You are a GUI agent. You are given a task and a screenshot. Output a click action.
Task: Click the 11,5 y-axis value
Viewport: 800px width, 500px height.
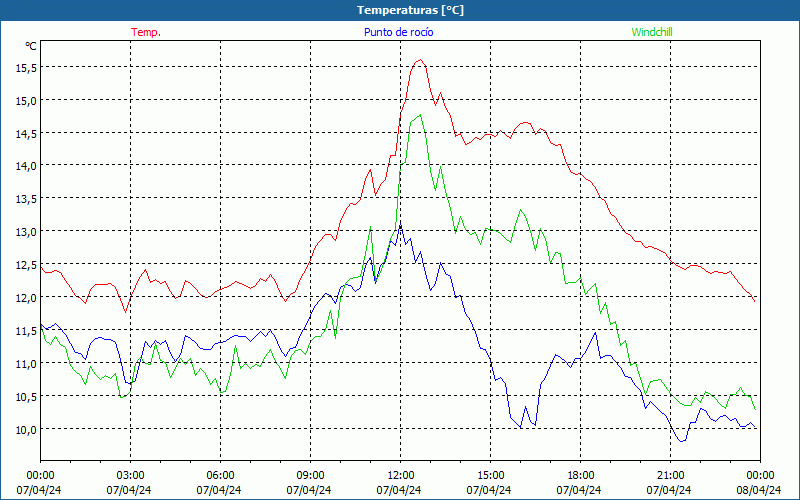pyautogui.click(x=26, y=330)
